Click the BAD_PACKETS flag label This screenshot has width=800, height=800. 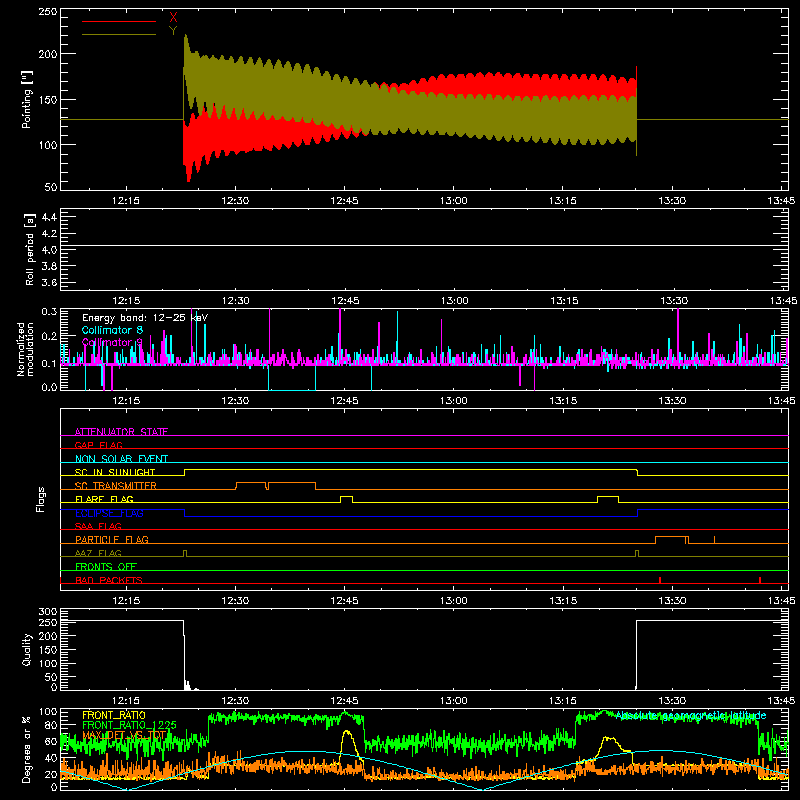pos(108,580)
